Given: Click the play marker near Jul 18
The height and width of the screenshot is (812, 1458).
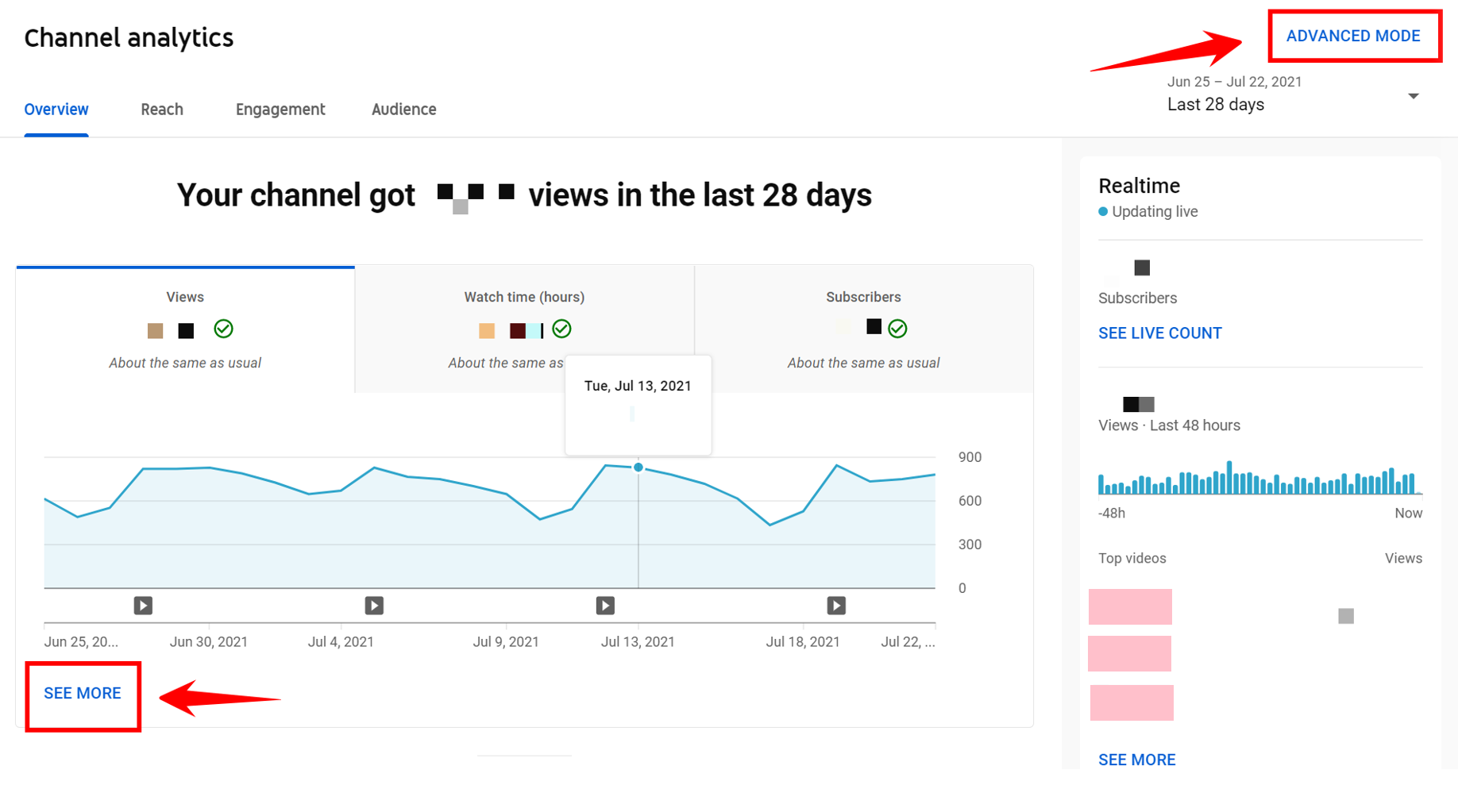Looking at the screenshot, I should click(835, 606).
